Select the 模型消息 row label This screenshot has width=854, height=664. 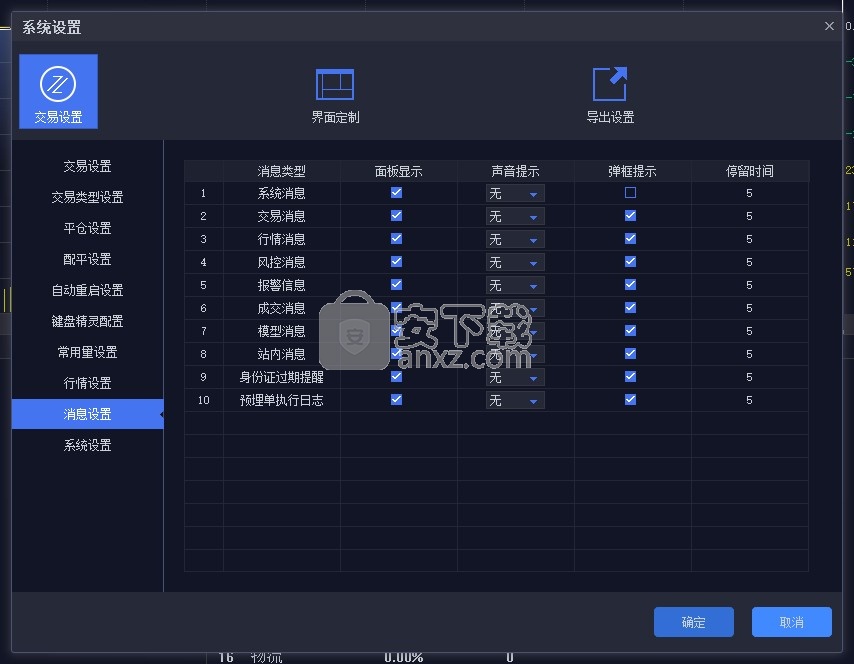282,331
